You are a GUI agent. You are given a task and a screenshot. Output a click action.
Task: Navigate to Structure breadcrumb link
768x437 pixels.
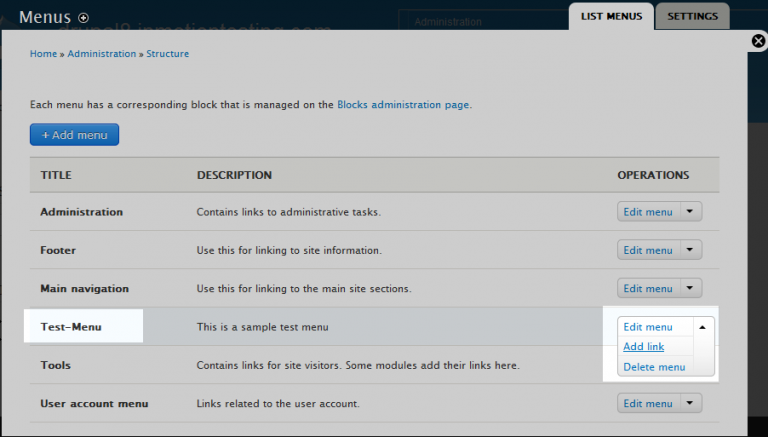(167, 54)
